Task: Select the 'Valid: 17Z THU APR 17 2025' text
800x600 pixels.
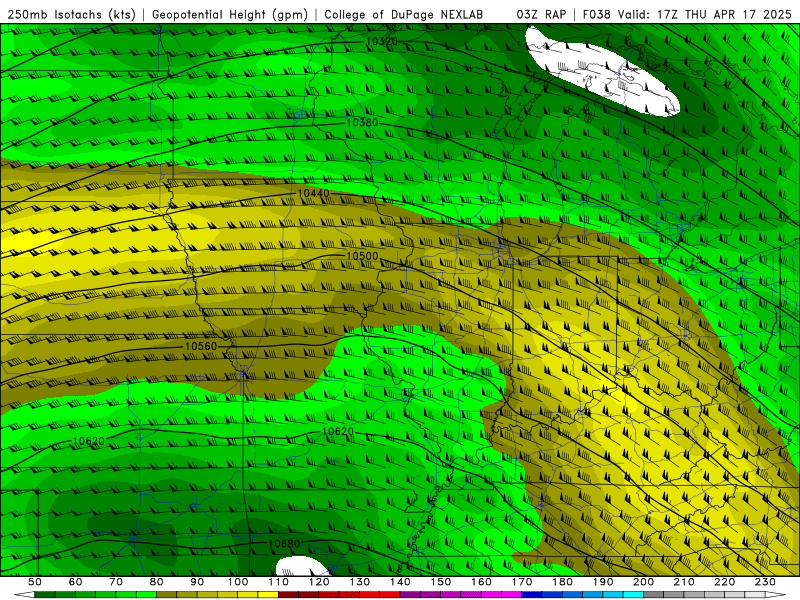Action: 705,14
